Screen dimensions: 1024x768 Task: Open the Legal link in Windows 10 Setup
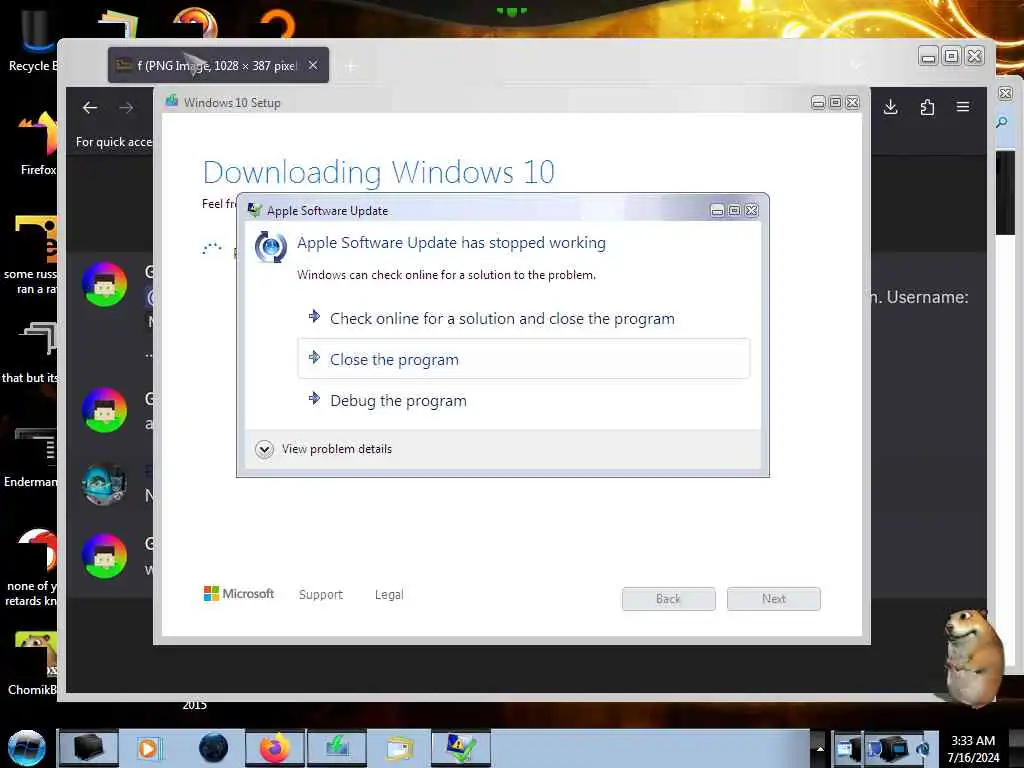[x=389, y=594]
